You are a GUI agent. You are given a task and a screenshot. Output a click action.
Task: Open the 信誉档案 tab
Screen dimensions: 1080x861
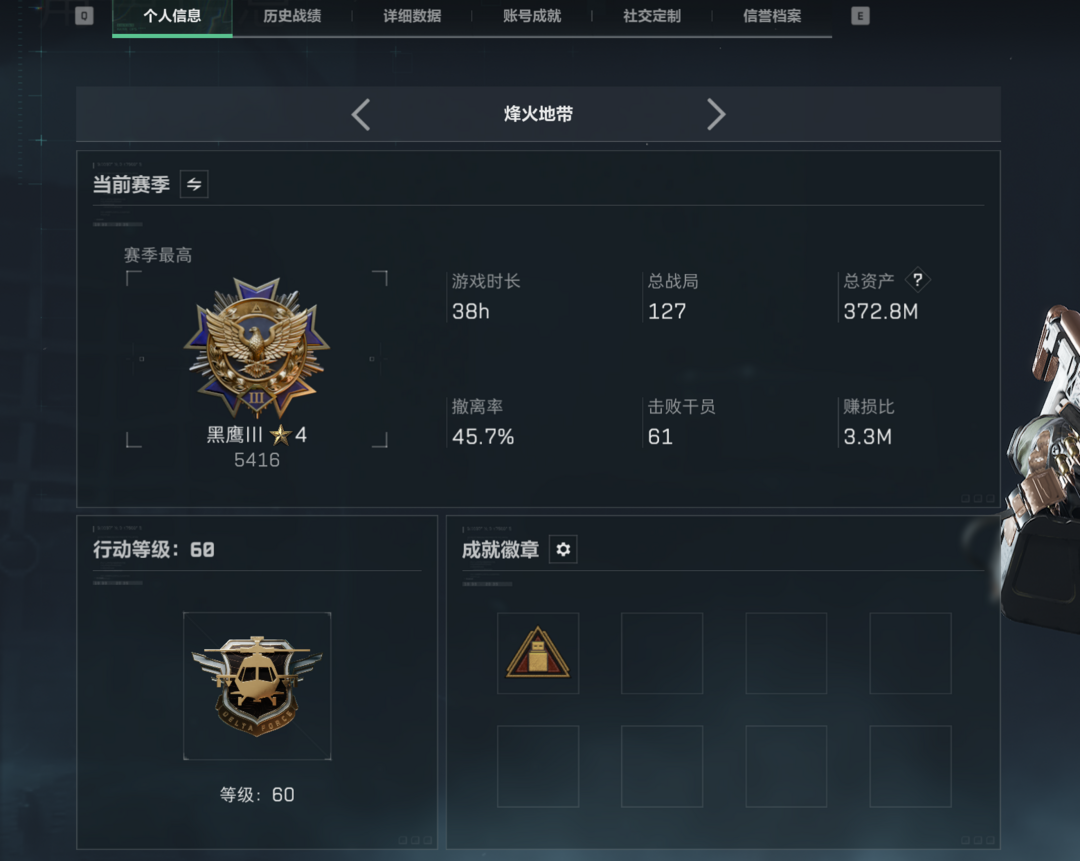[x=772, y=16]
